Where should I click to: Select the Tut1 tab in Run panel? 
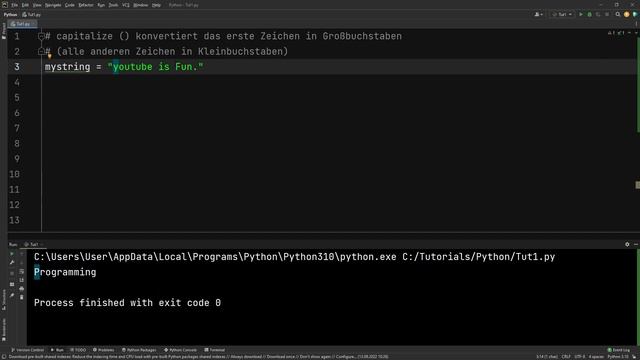click(33, 244)
